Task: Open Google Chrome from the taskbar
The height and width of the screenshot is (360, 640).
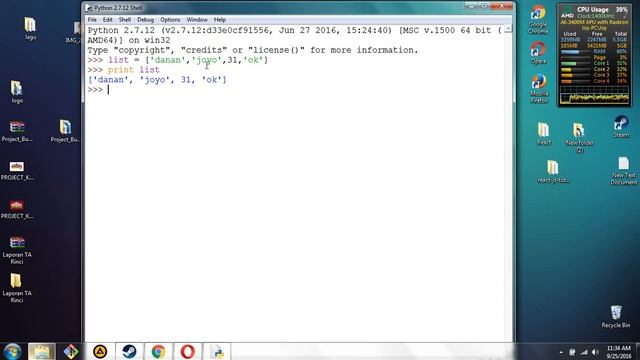Action: pyautogui.click(x=159, y=351)
